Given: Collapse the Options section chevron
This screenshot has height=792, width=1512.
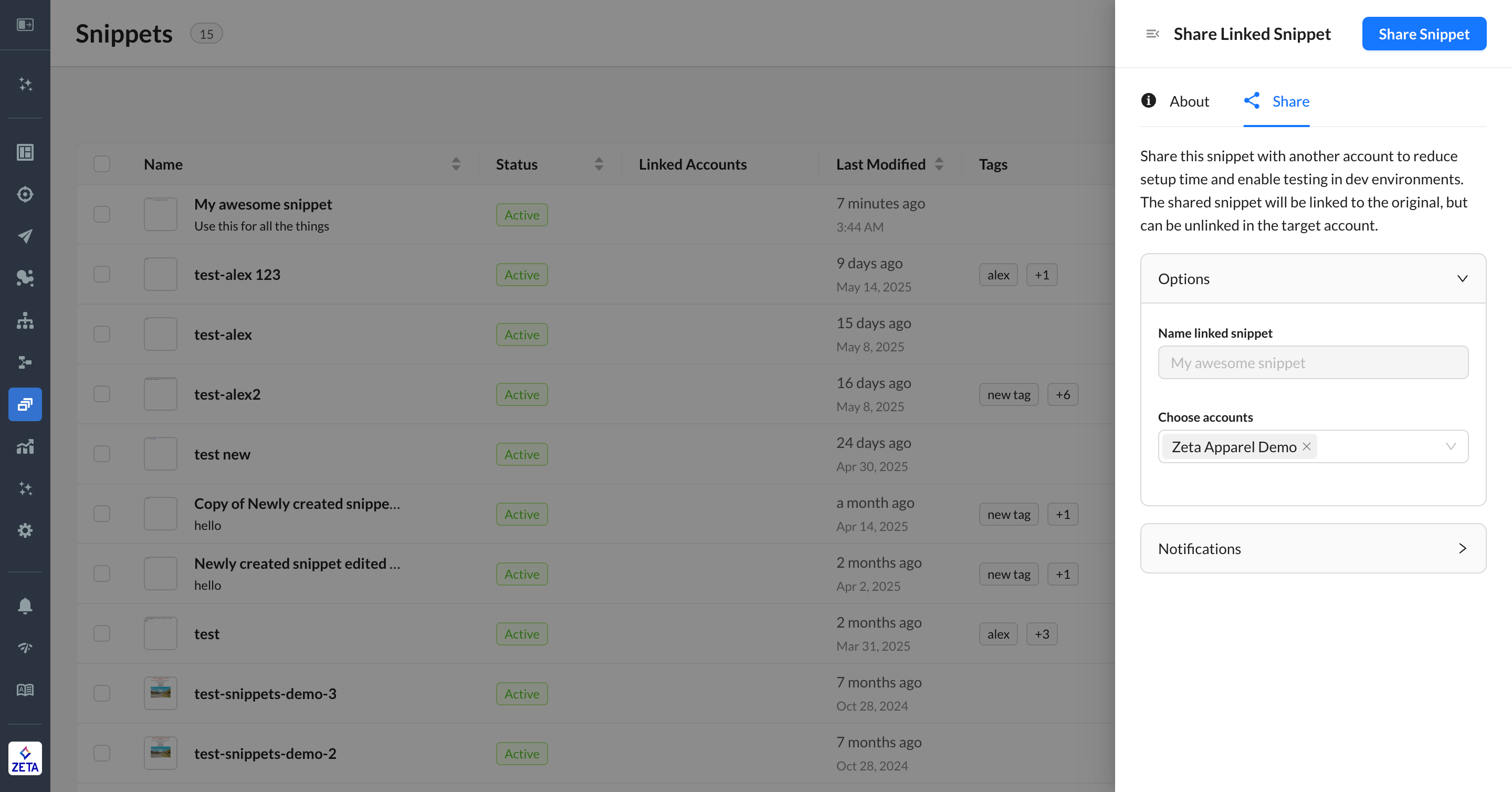Looking at the screenshot, I should point(1462,279).
